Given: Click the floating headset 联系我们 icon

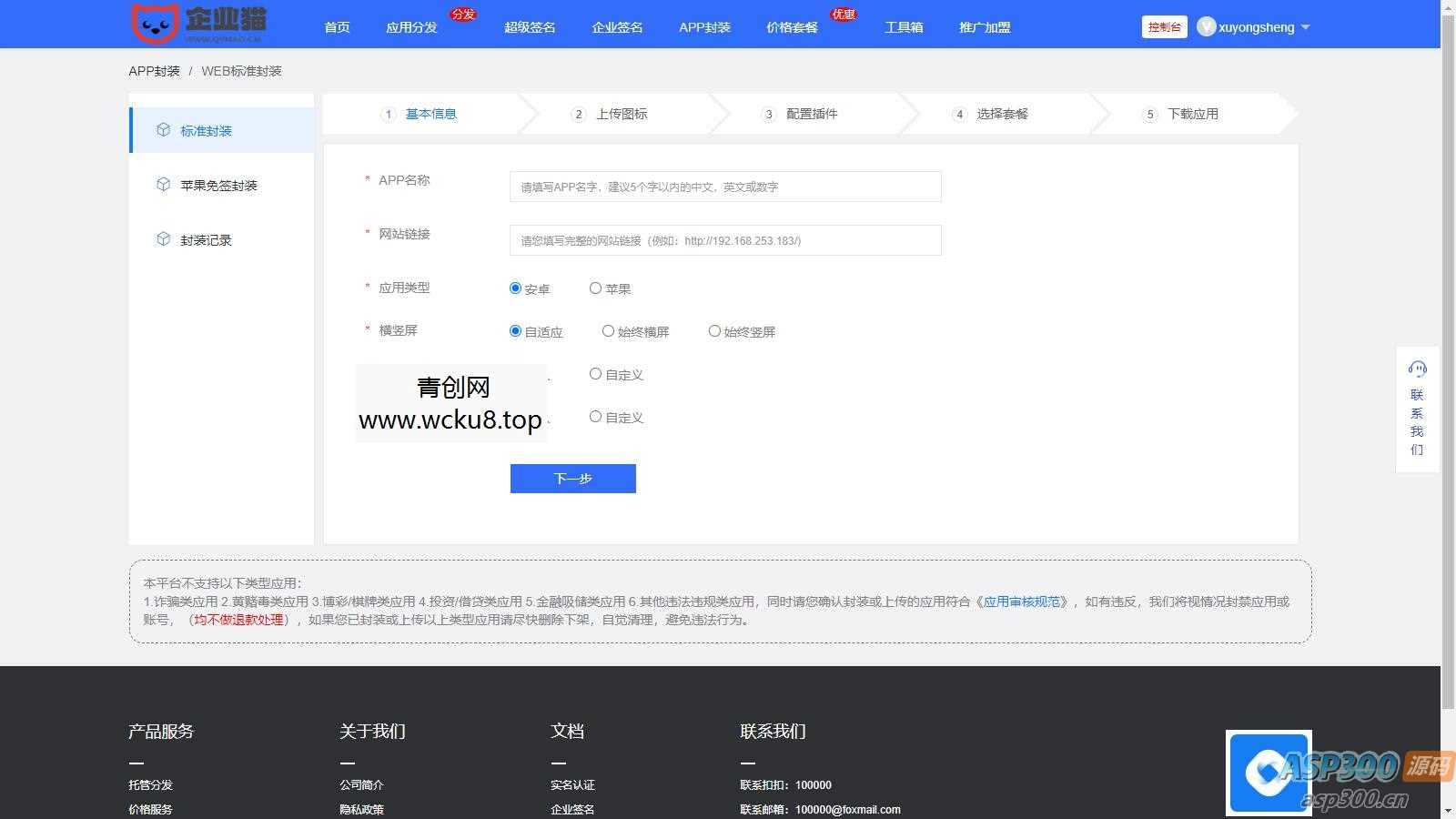Looking at the screenshot, I should pyautogui.click(x=1418, y=369).
